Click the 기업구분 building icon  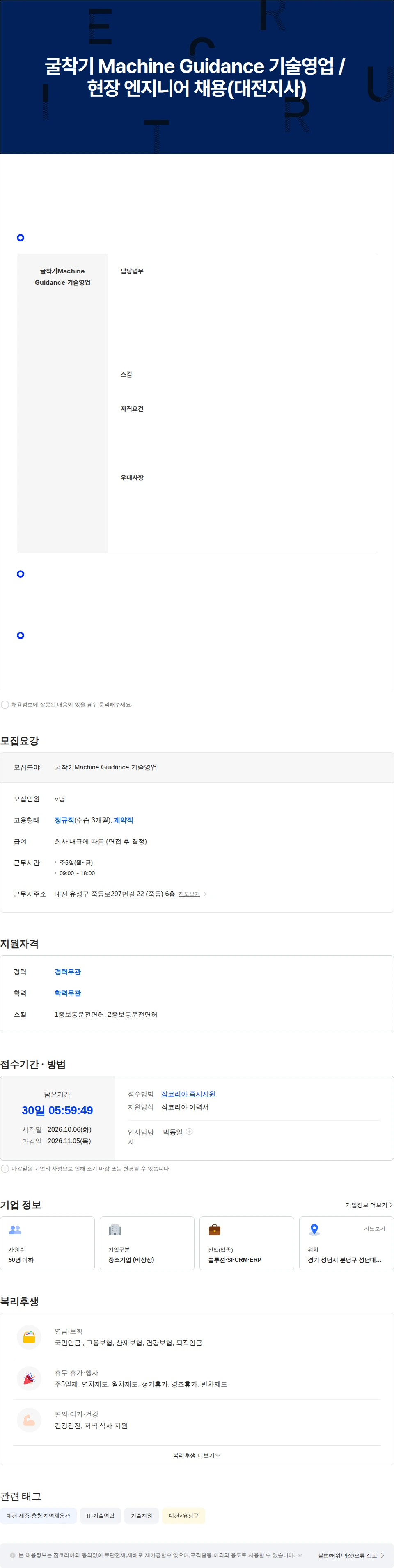(x=115, y=1229)
